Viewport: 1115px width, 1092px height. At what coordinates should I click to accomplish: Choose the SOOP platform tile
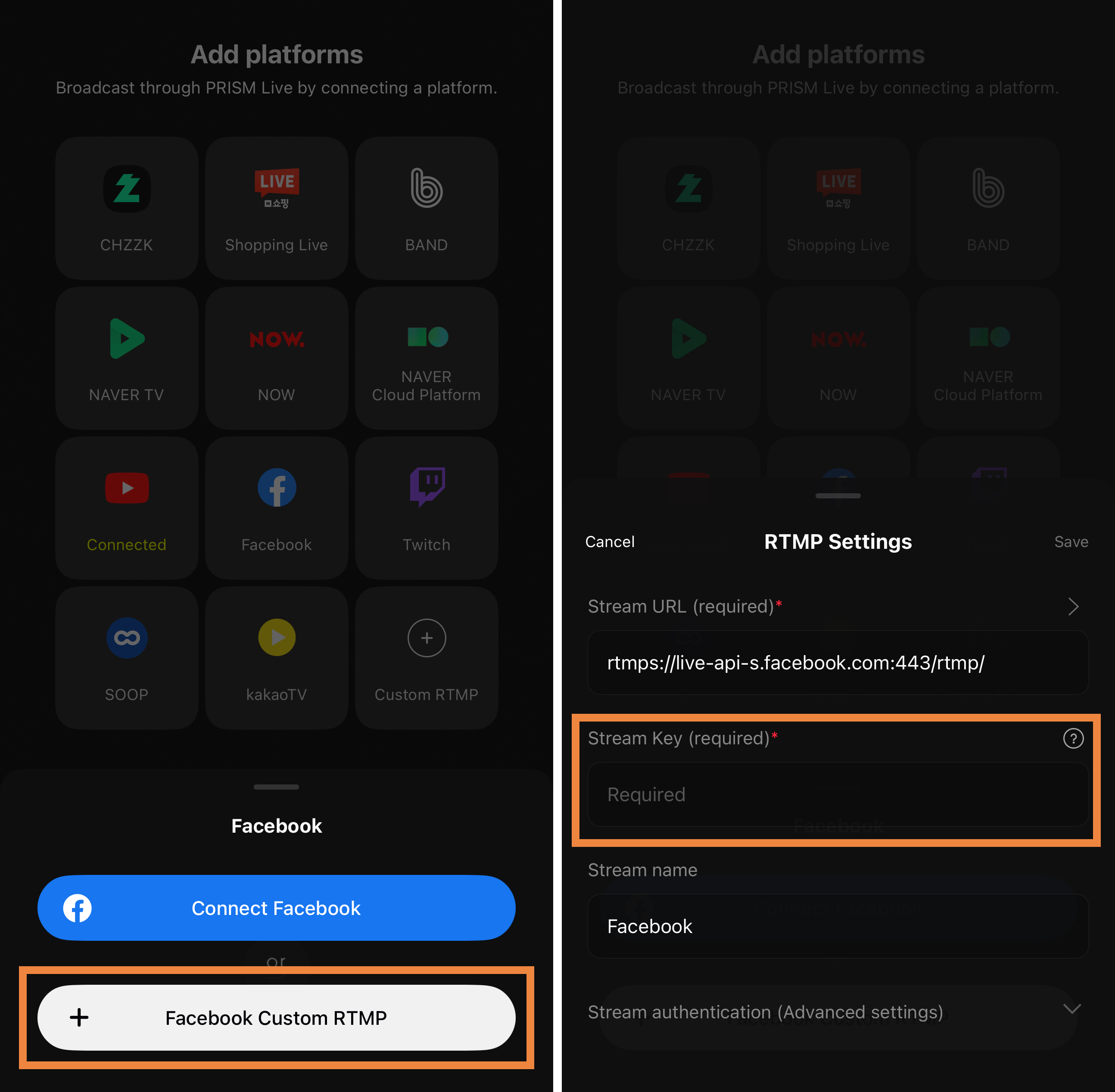[127, 657]
